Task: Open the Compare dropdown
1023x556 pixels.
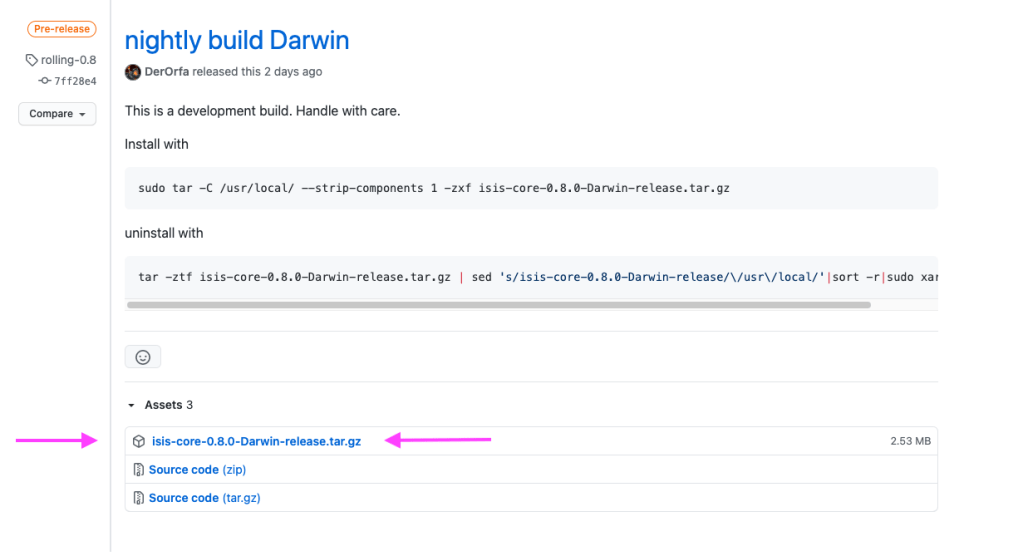Action: pyautogui.click(x=57, y=114)
